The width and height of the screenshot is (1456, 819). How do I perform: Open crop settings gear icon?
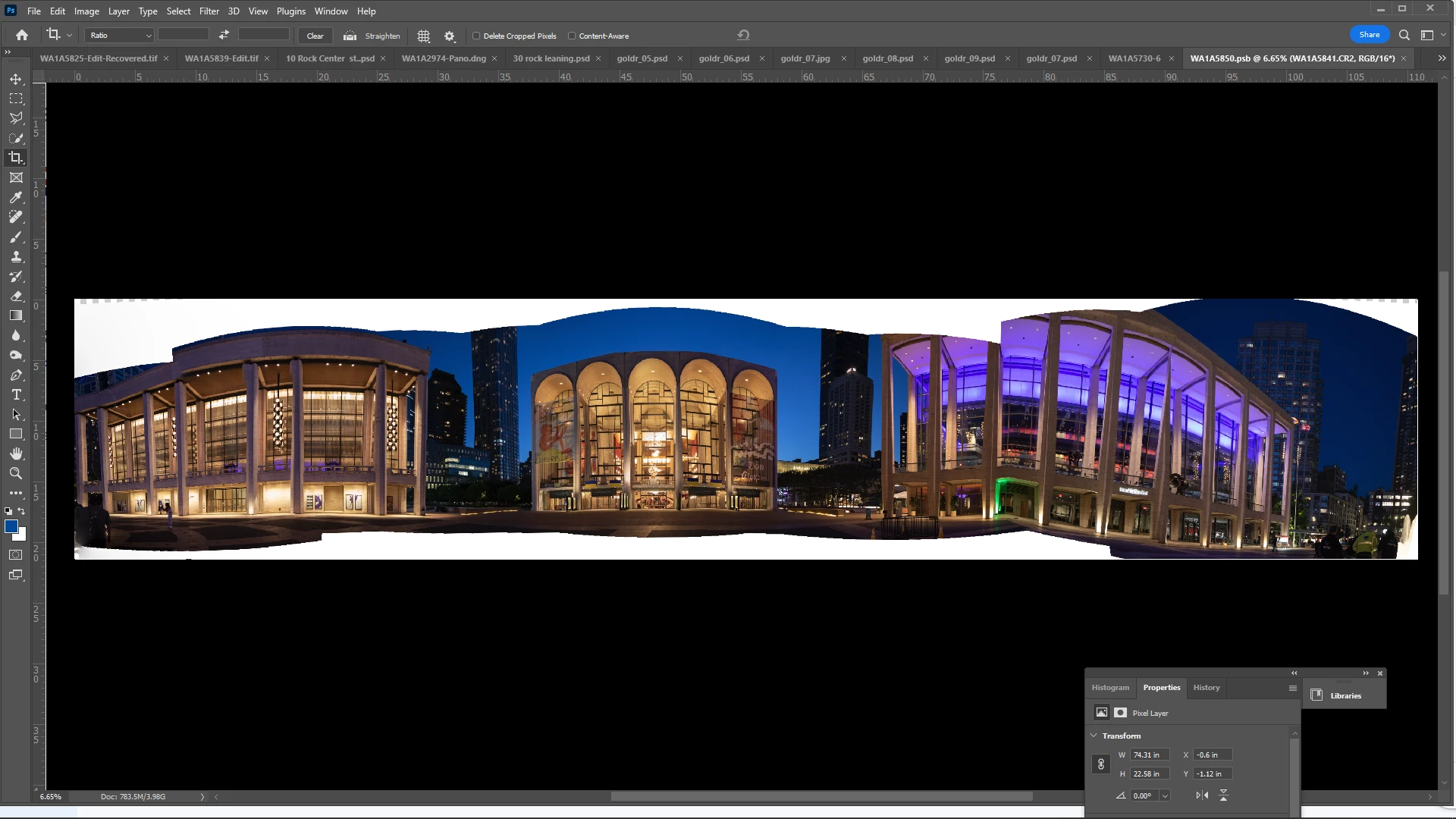(x=450, y=36)
